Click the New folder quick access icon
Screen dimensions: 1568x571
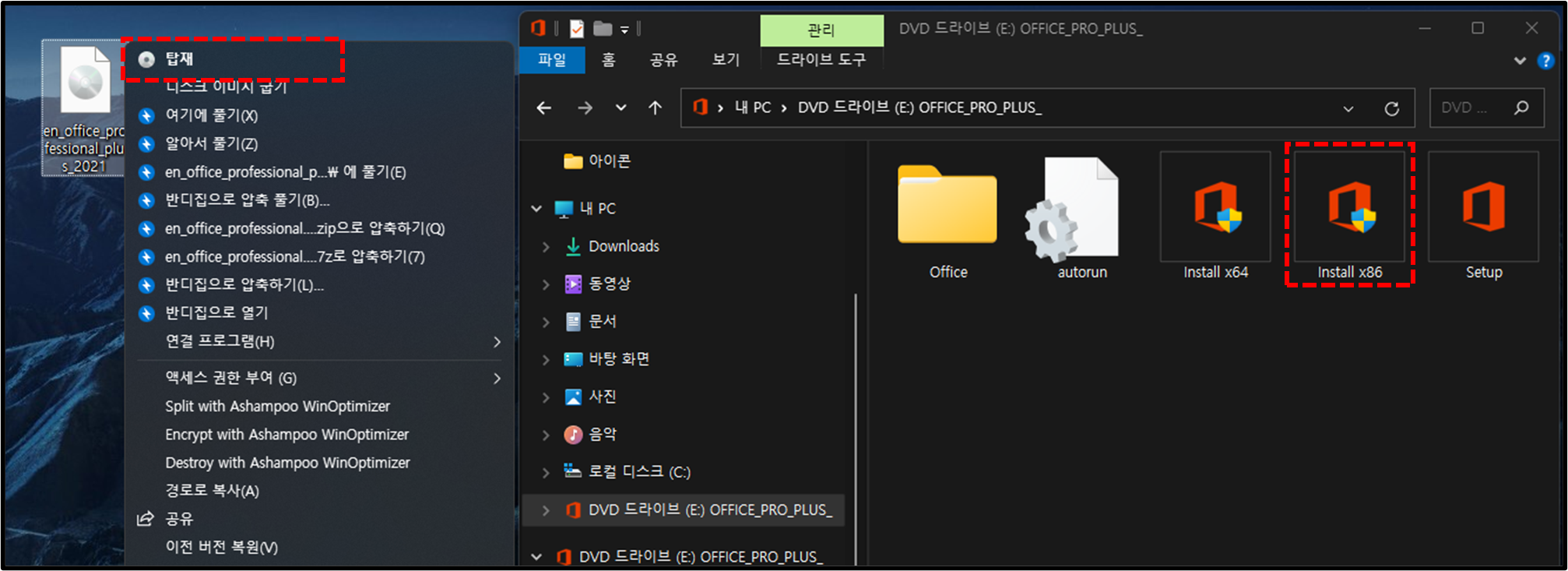(x=603, y=29)
